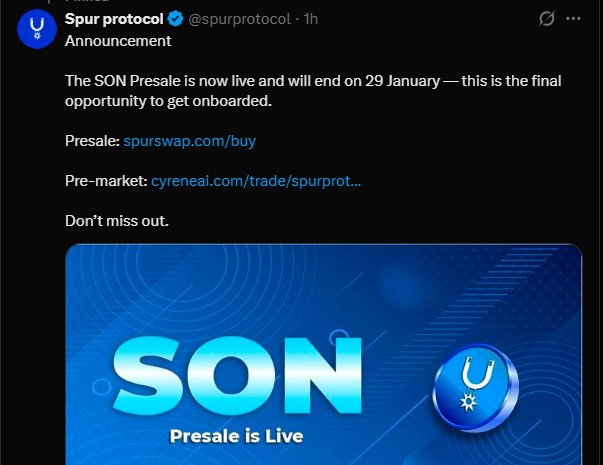Click the blue verified badge
This screenshot has width=603, height=465.
[175, 19]
